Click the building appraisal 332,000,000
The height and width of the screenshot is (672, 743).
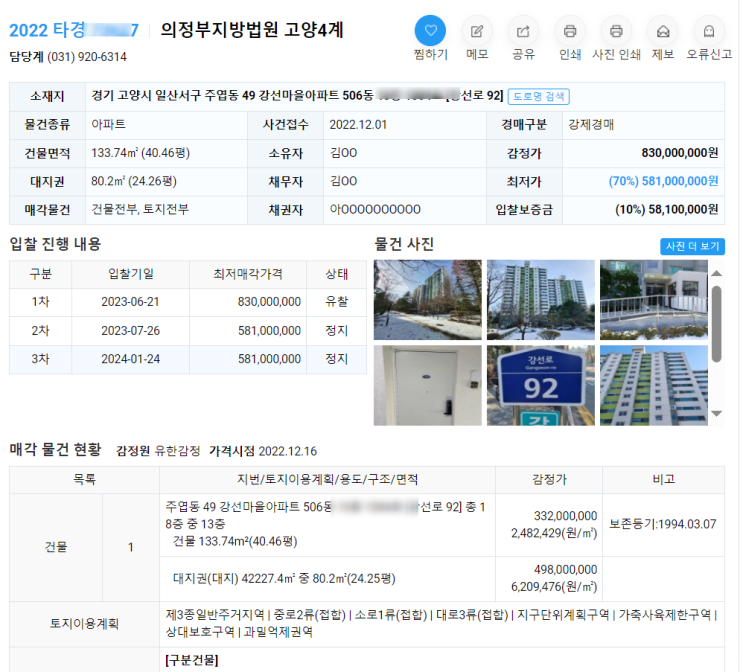tap(565, 516)
